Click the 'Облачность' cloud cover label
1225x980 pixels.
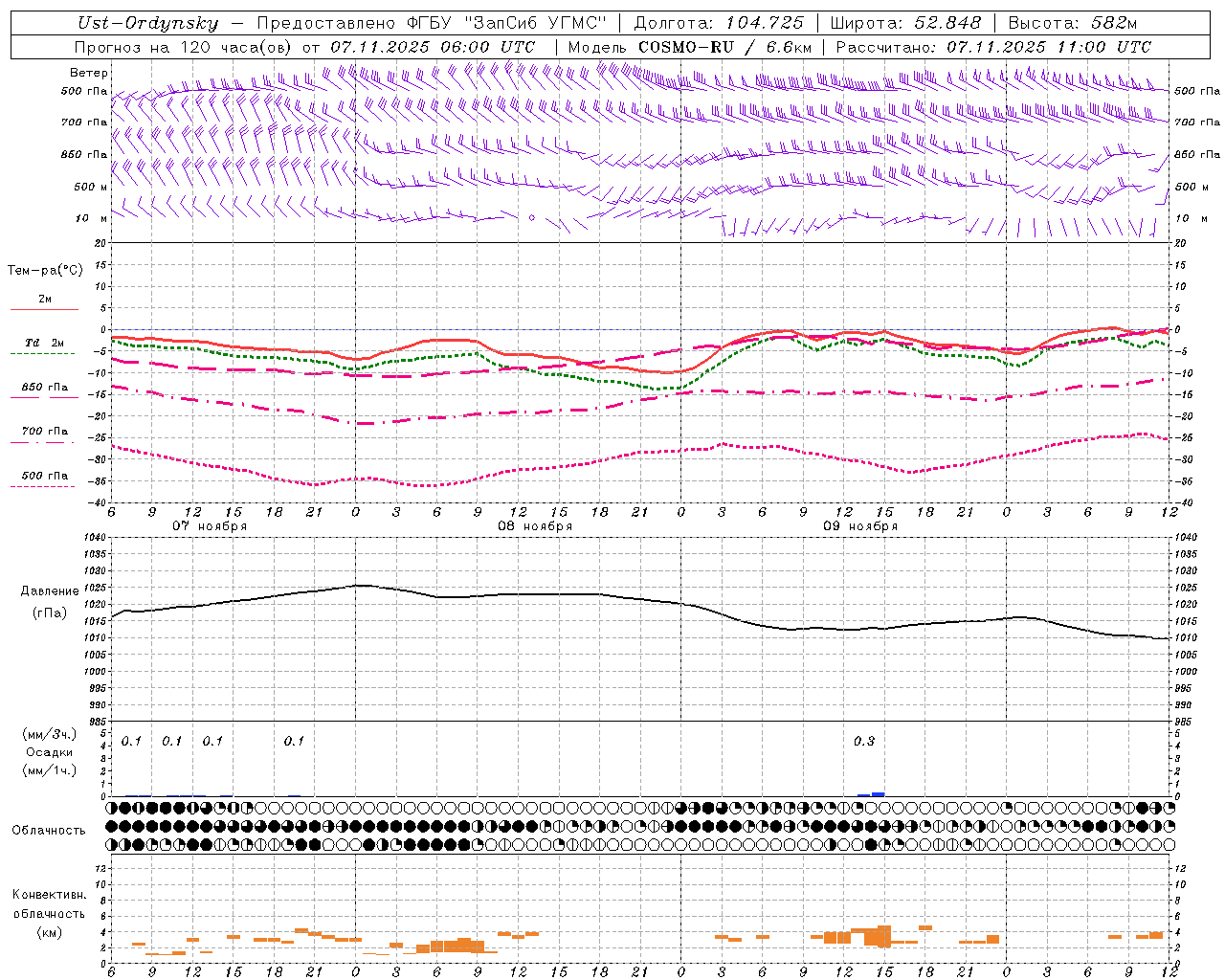click(x=49, y=831)
